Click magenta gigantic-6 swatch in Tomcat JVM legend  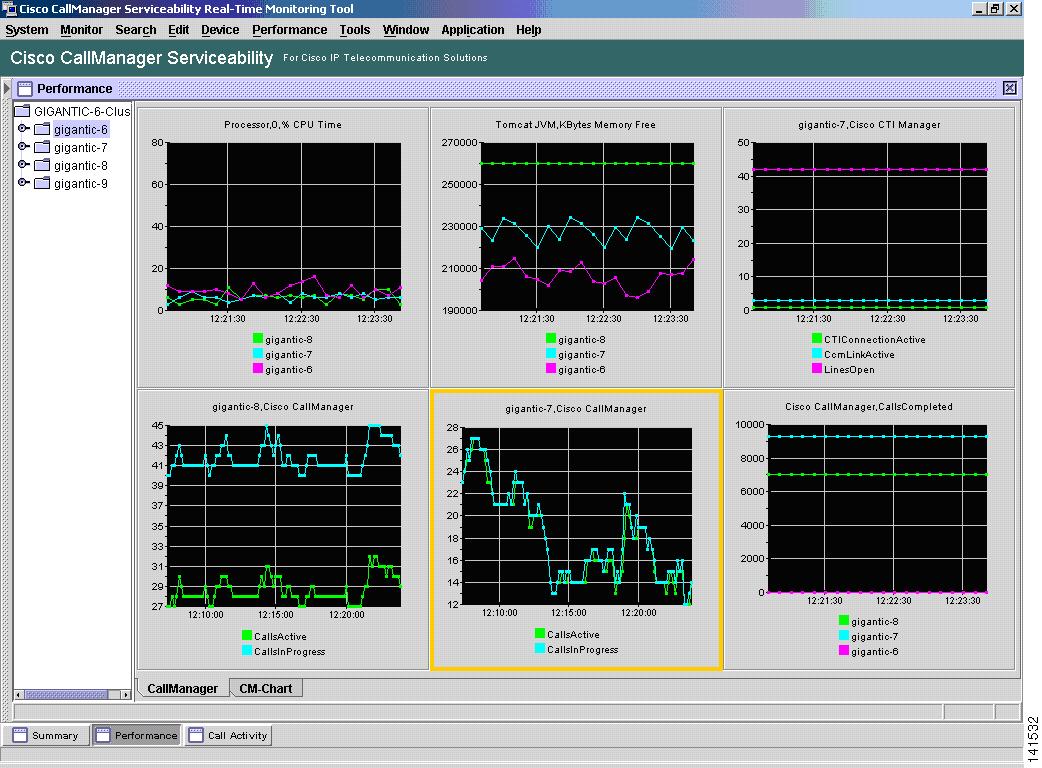pyautogui.click(x=551, y=369)
